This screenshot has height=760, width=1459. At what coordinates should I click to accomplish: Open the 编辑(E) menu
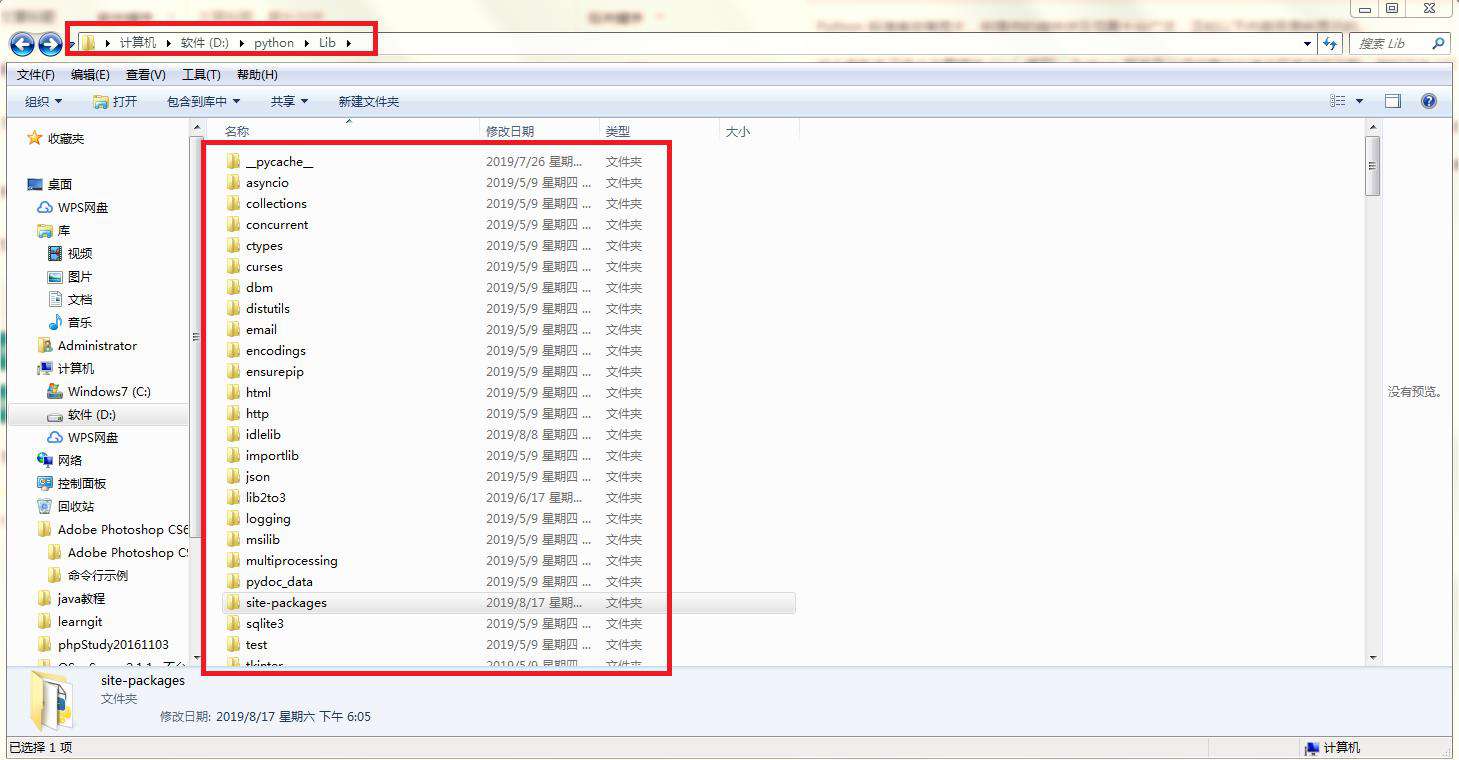click(x=90, y=75)
